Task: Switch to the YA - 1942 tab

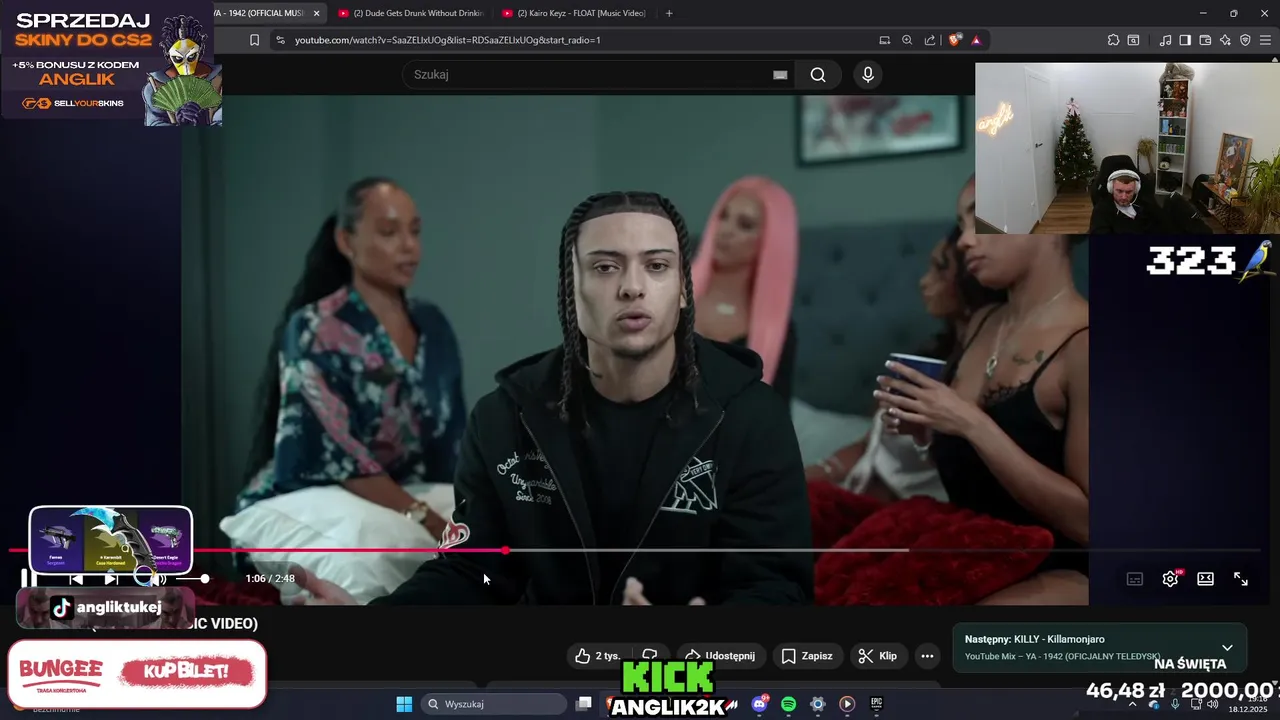Action: (262, 13)
